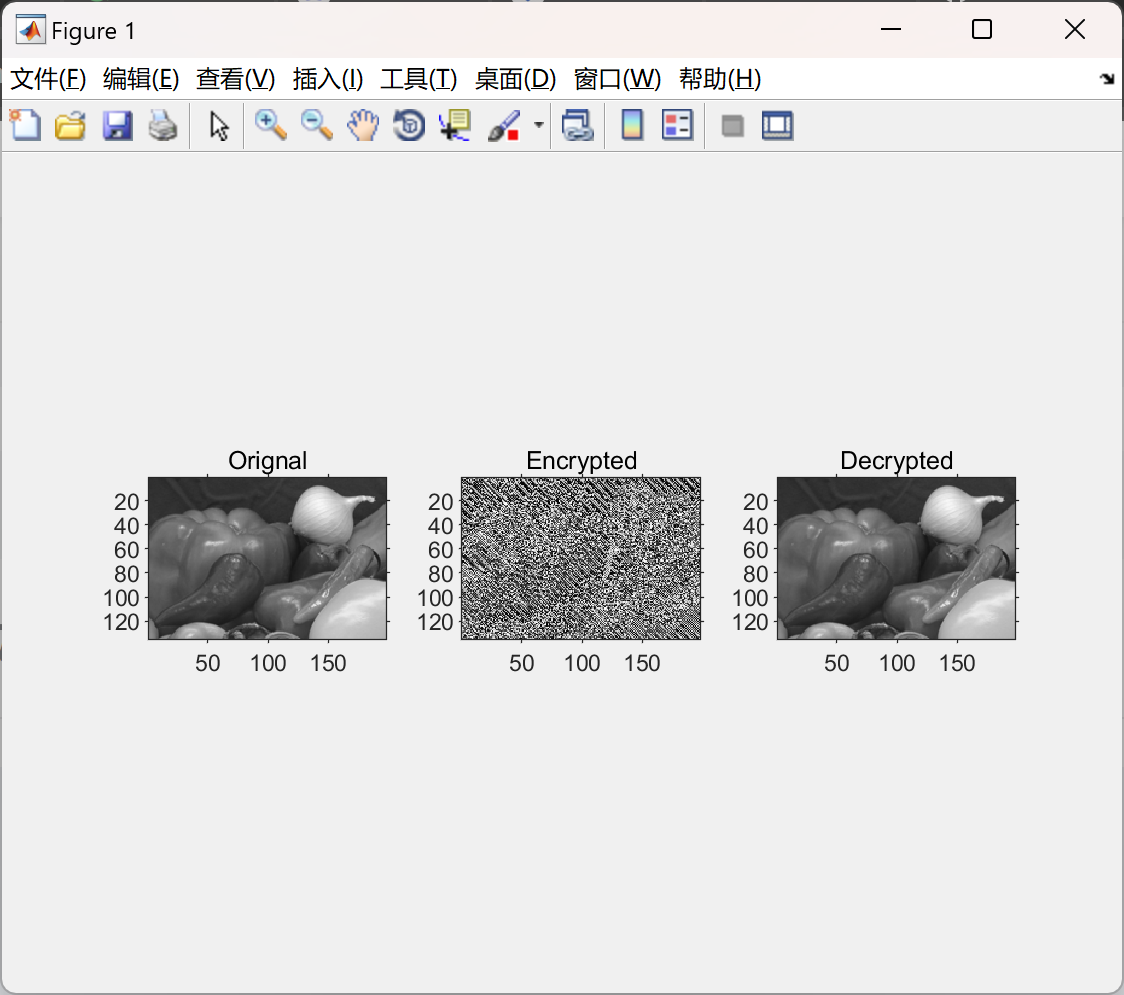Save the figure with the floppy disk icon
The image size is (1124, 995).
tap(117, 125)
